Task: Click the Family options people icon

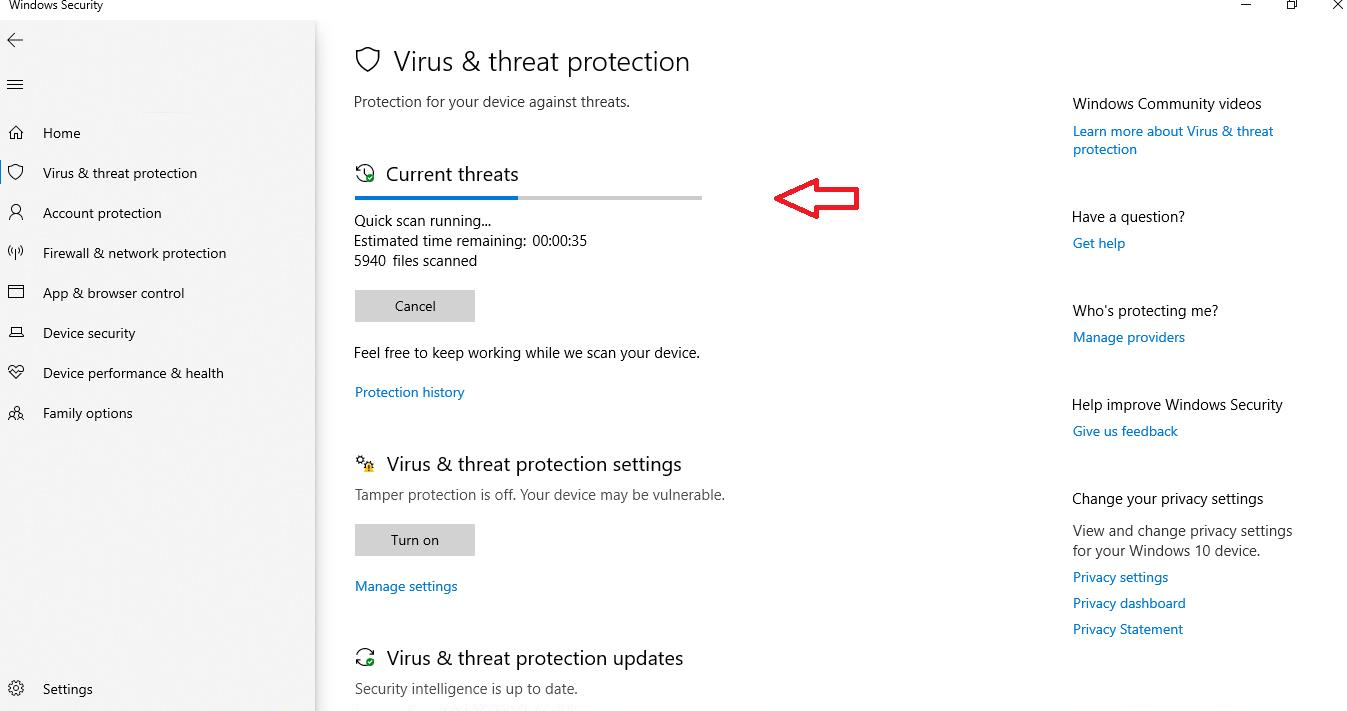Action: tap(16, 413)
